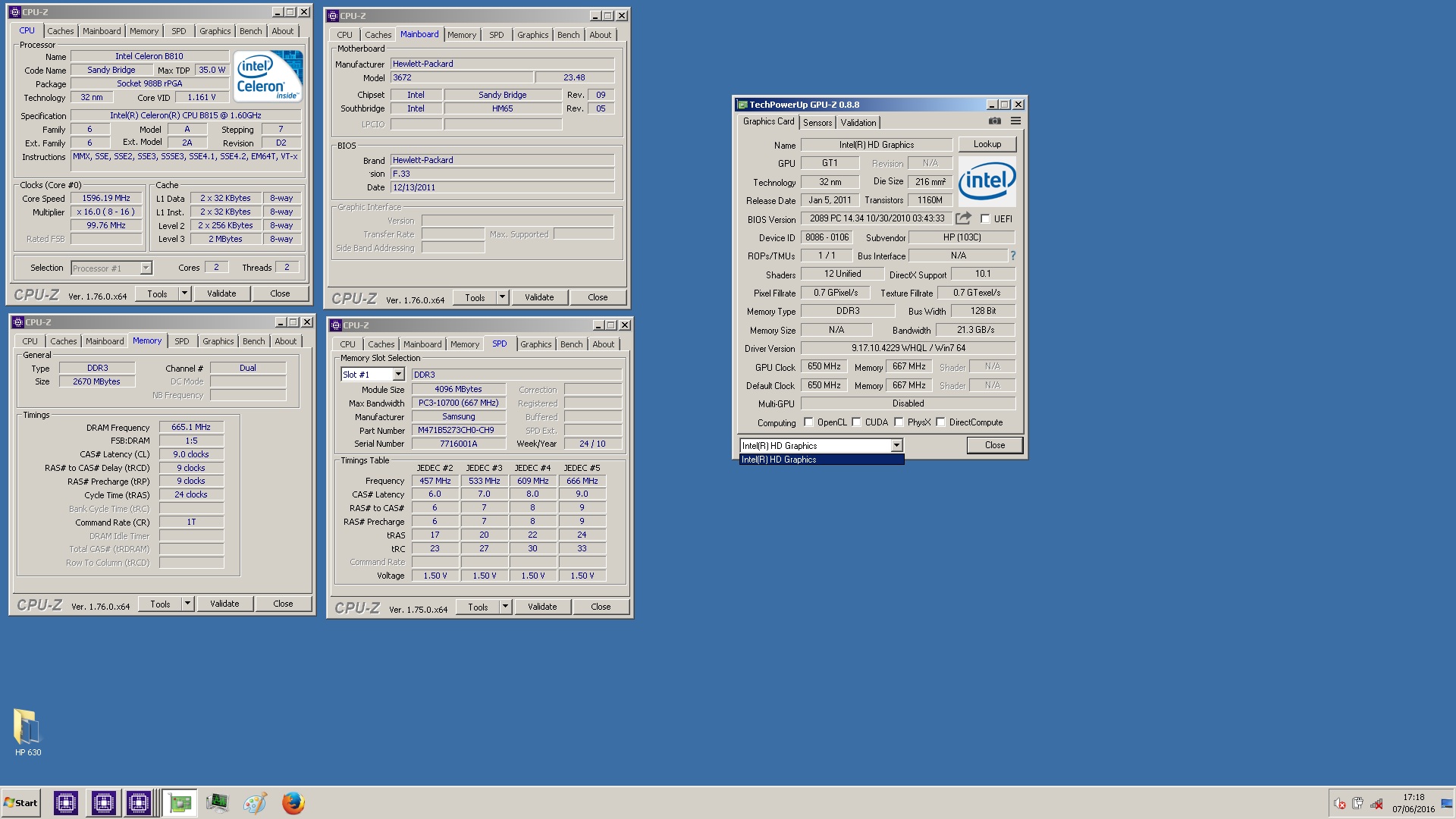Toggle the CUDA checkbox

(856, 422)
